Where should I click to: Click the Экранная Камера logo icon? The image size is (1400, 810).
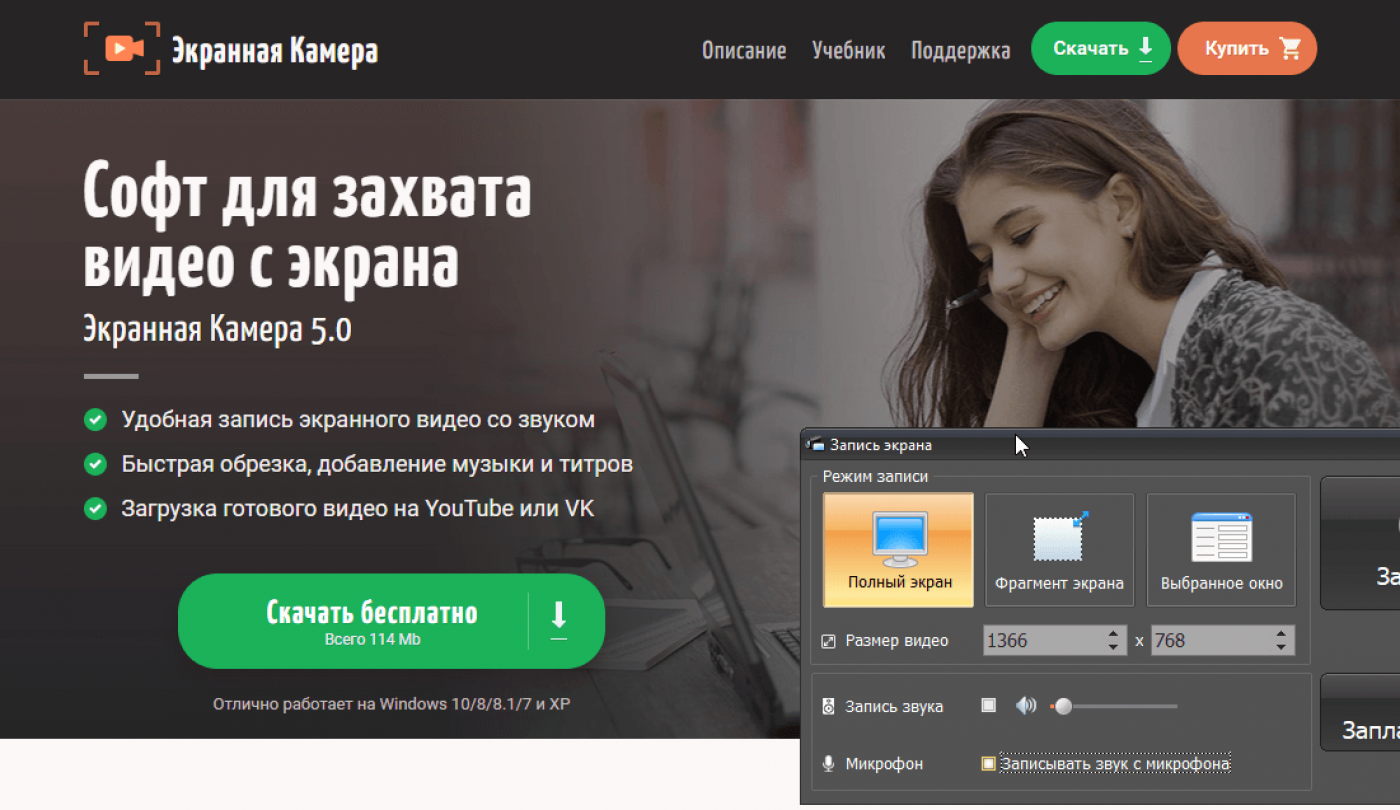[121, 48]
